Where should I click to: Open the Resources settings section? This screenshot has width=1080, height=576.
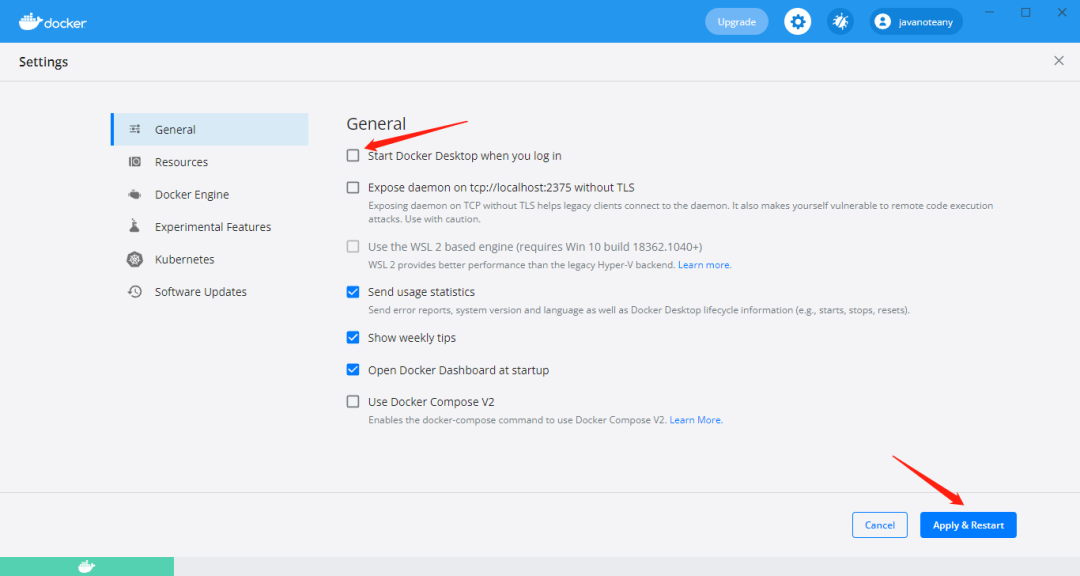(210, 162)
